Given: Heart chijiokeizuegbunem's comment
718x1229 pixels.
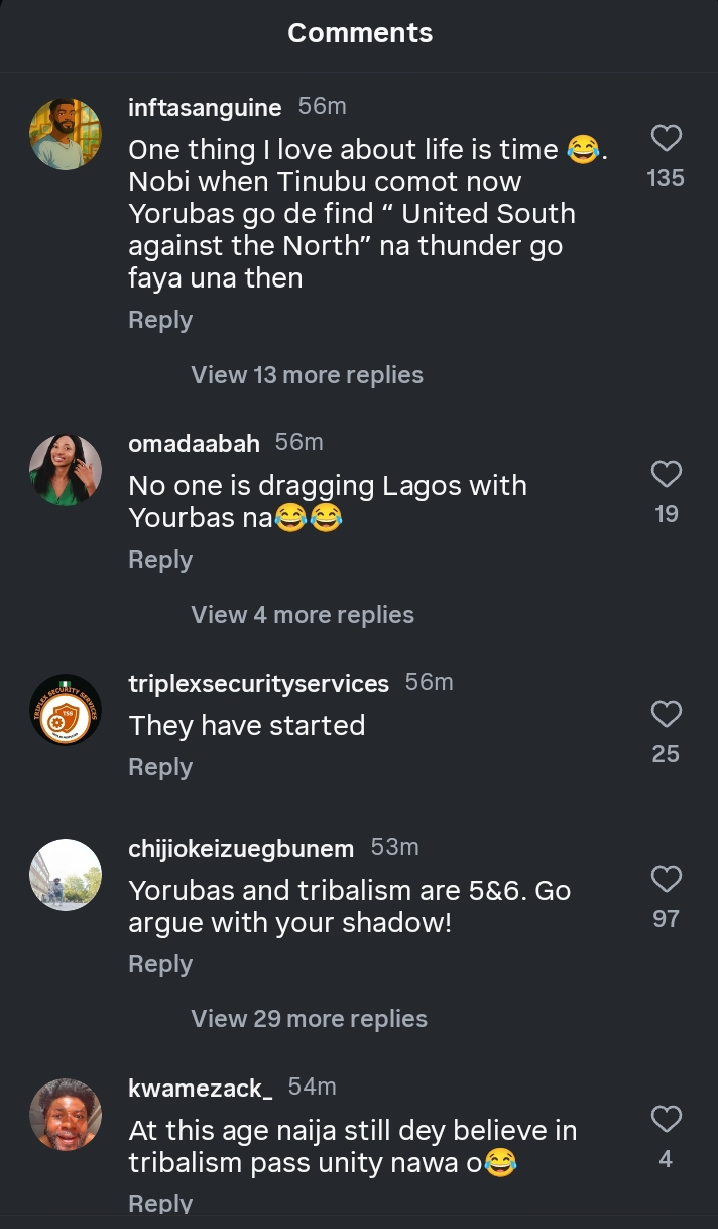Looking at the screenshot, I should [x=666, y=879].
